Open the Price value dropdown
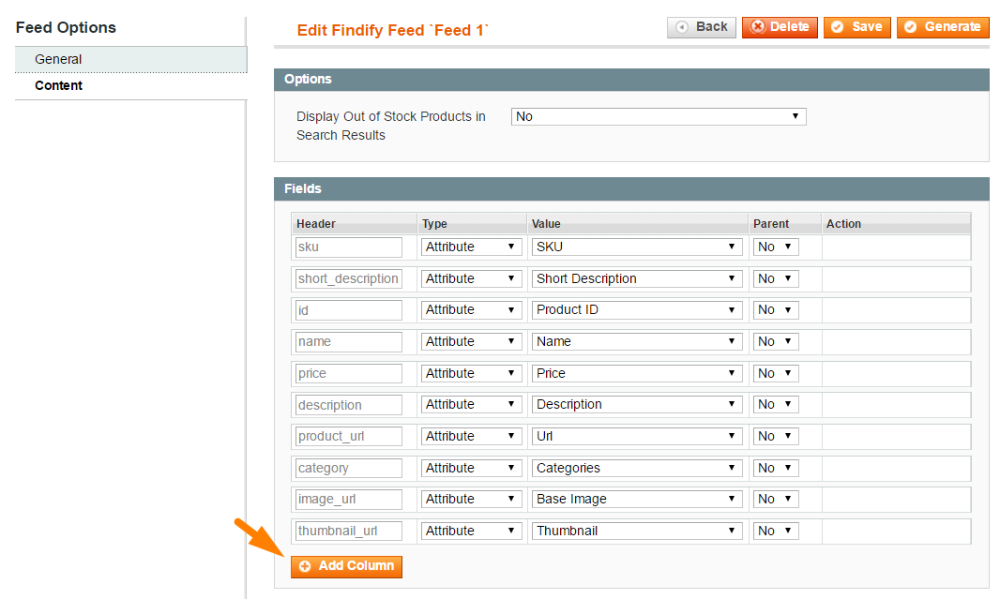The height and width of the screenshot is (599, 1000). click(637, 373)
